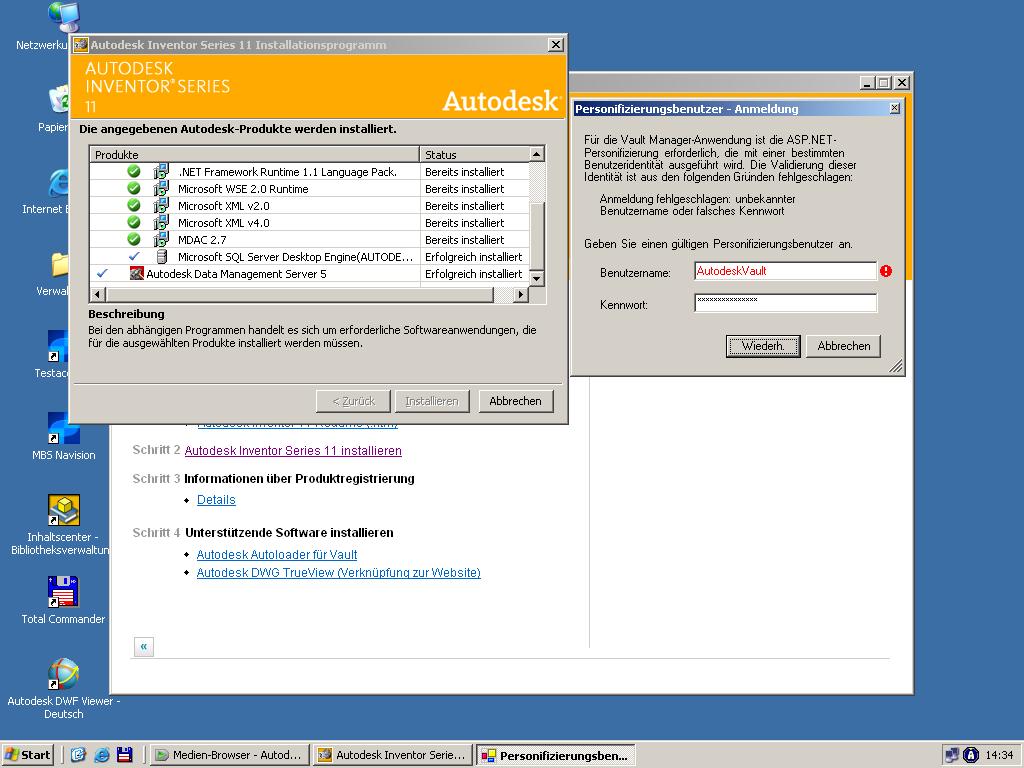1024x768 pixels.
Task: Click the Autodesk Data Management Server icon
Action: pos(136,274)
